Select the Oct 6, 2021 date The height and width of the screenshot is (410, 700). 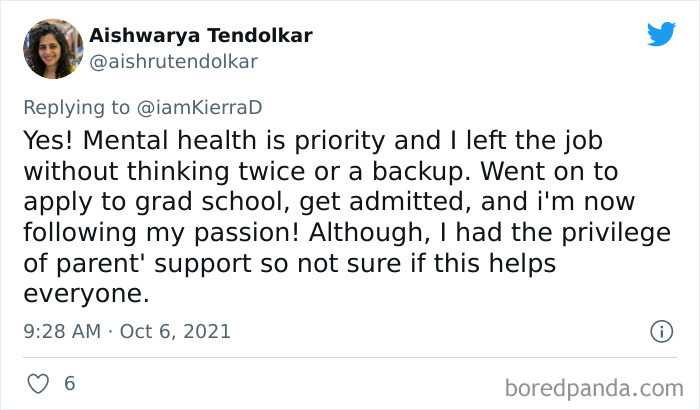pyautogui.click(x=175, y=331)
